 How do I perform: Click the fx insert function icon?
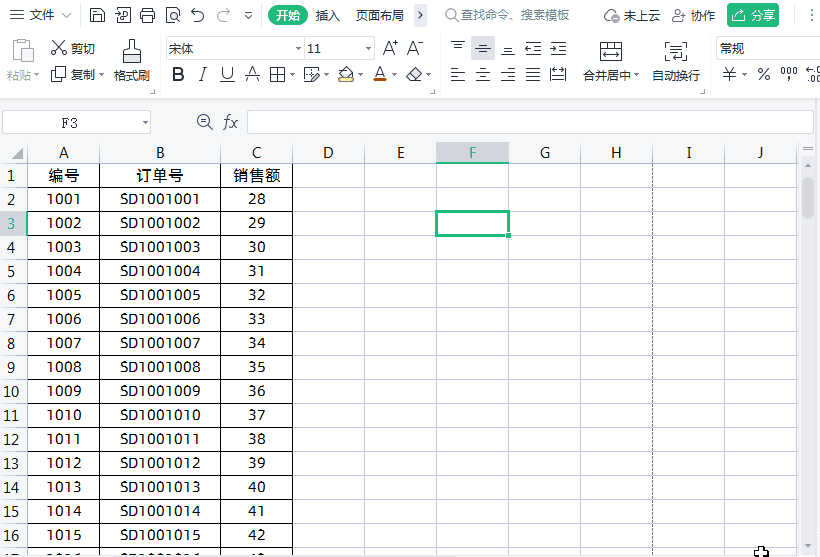(x=230, y=122)
